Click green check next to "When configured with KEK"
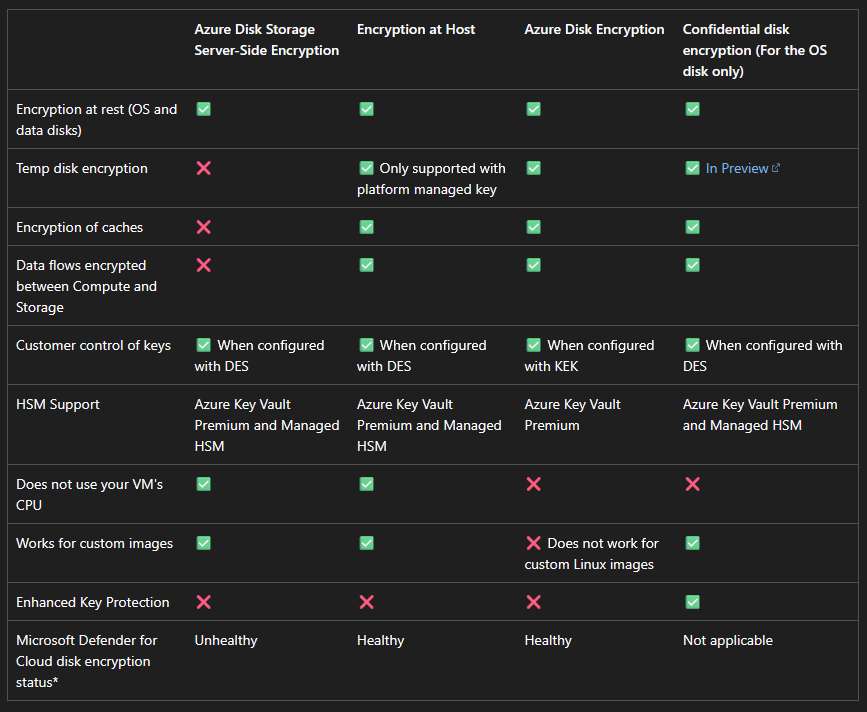This screenshot has width=867, height=712. coord(533,345)
